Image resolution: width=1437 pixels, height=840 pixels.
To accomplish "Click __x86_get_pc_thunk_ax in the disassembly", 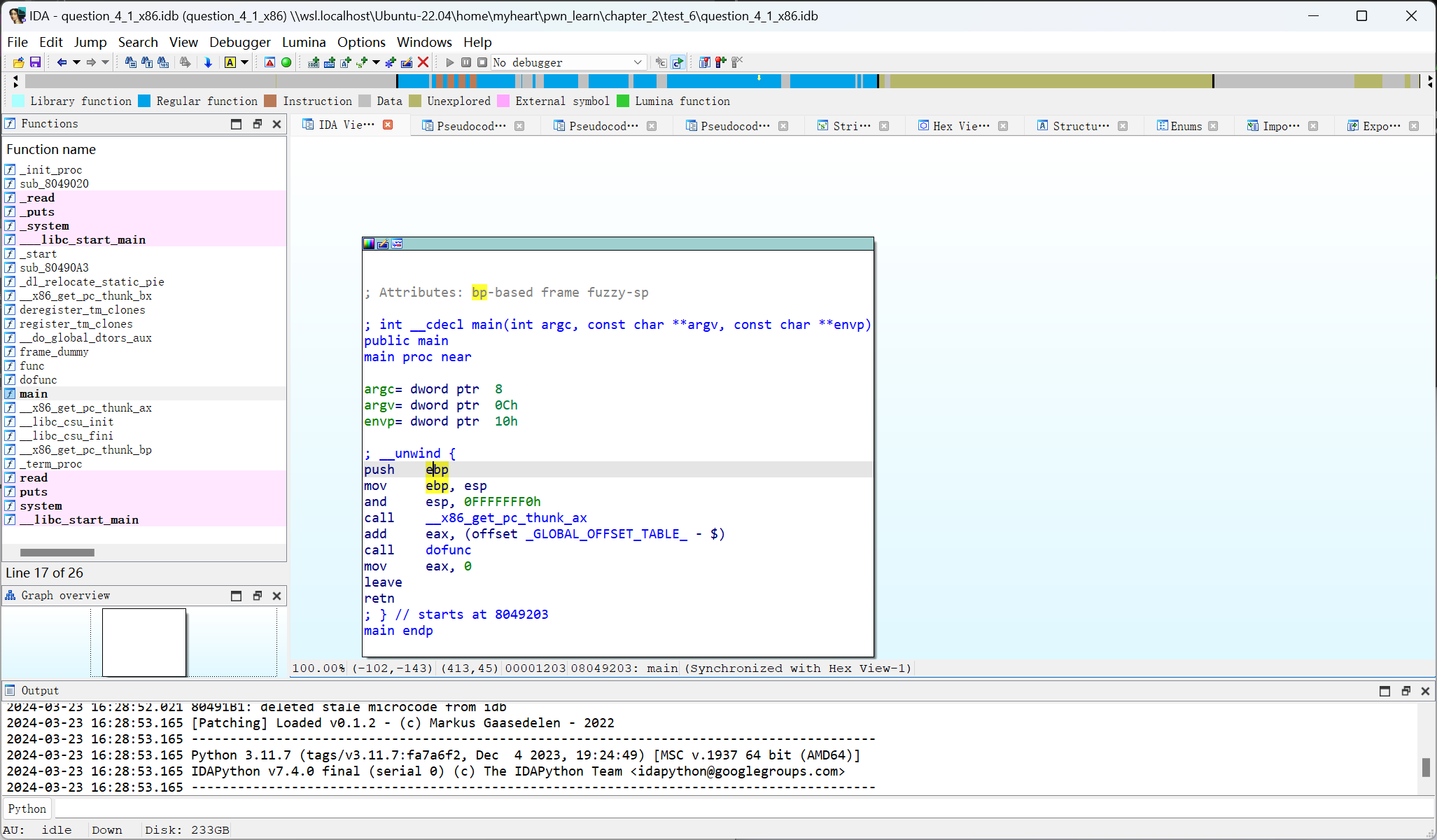I will (x=506, y=518).
